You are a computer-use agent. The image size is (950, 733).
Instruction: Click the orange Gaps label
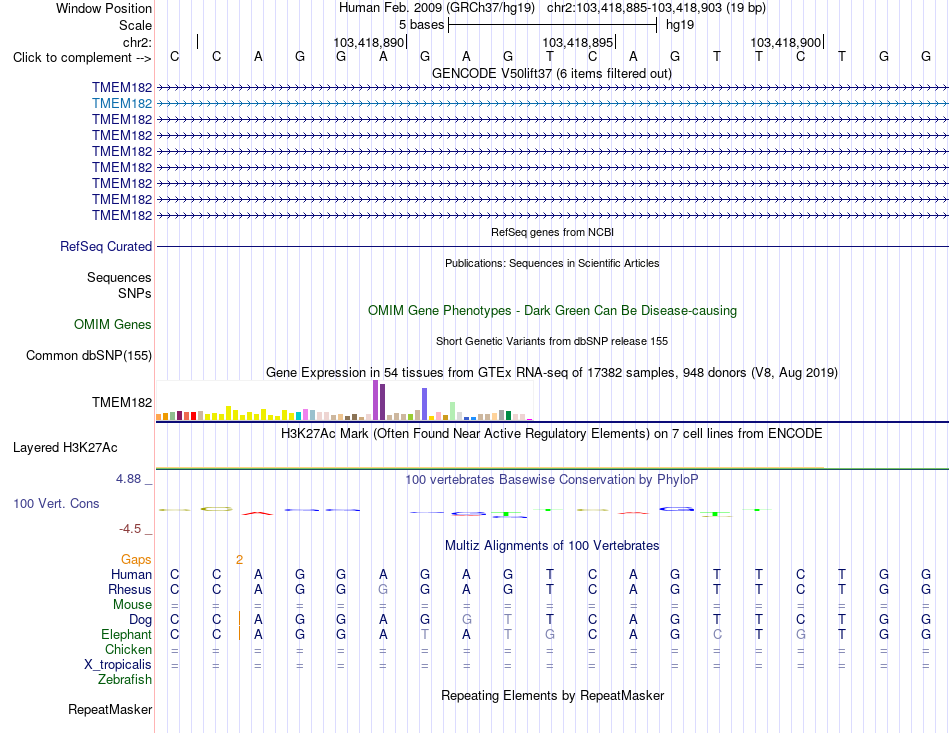coord(136,559)
